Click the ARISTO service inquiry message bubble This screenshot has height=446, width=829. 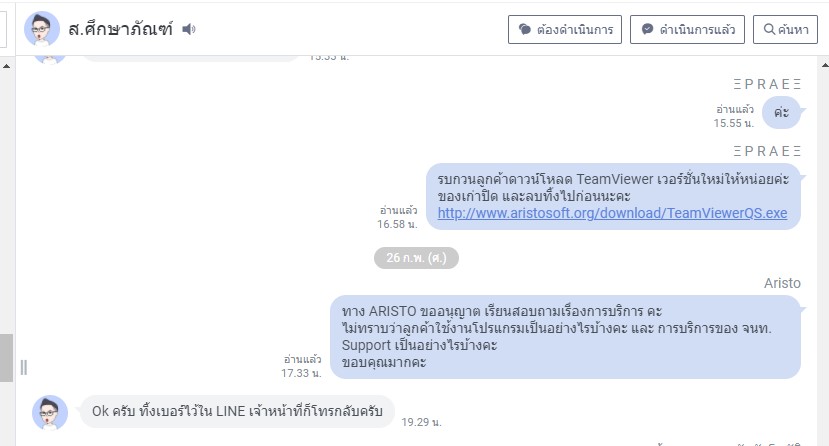click(x=565, y=337)
